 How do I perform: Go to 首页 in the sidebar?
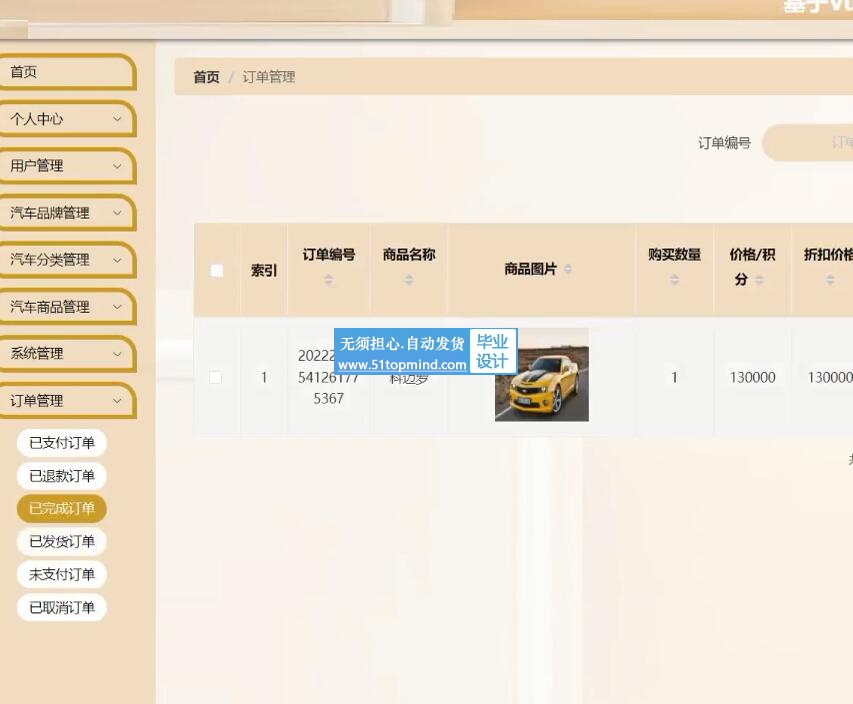[67, 72]
